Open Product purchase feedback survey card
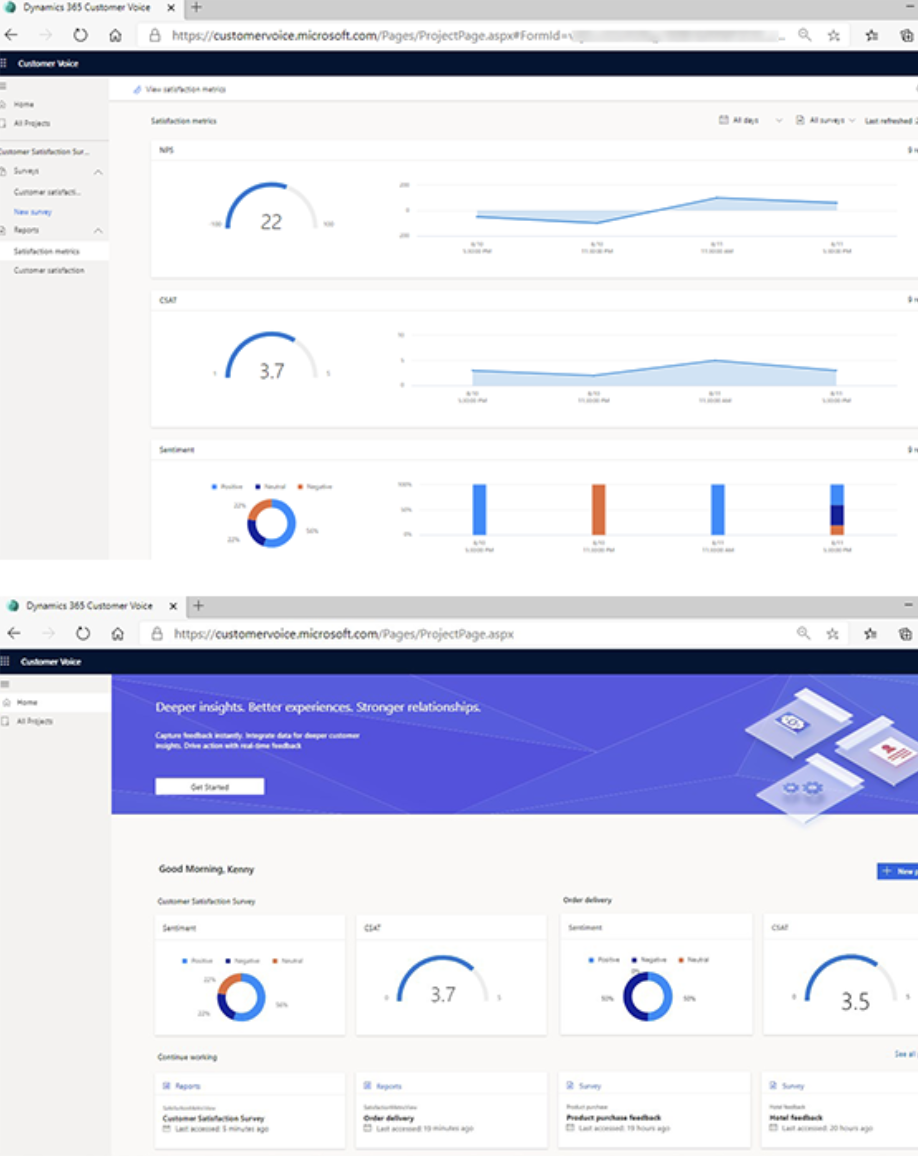The height and width of the screenshot is (1156, 918). [654, 1110]
